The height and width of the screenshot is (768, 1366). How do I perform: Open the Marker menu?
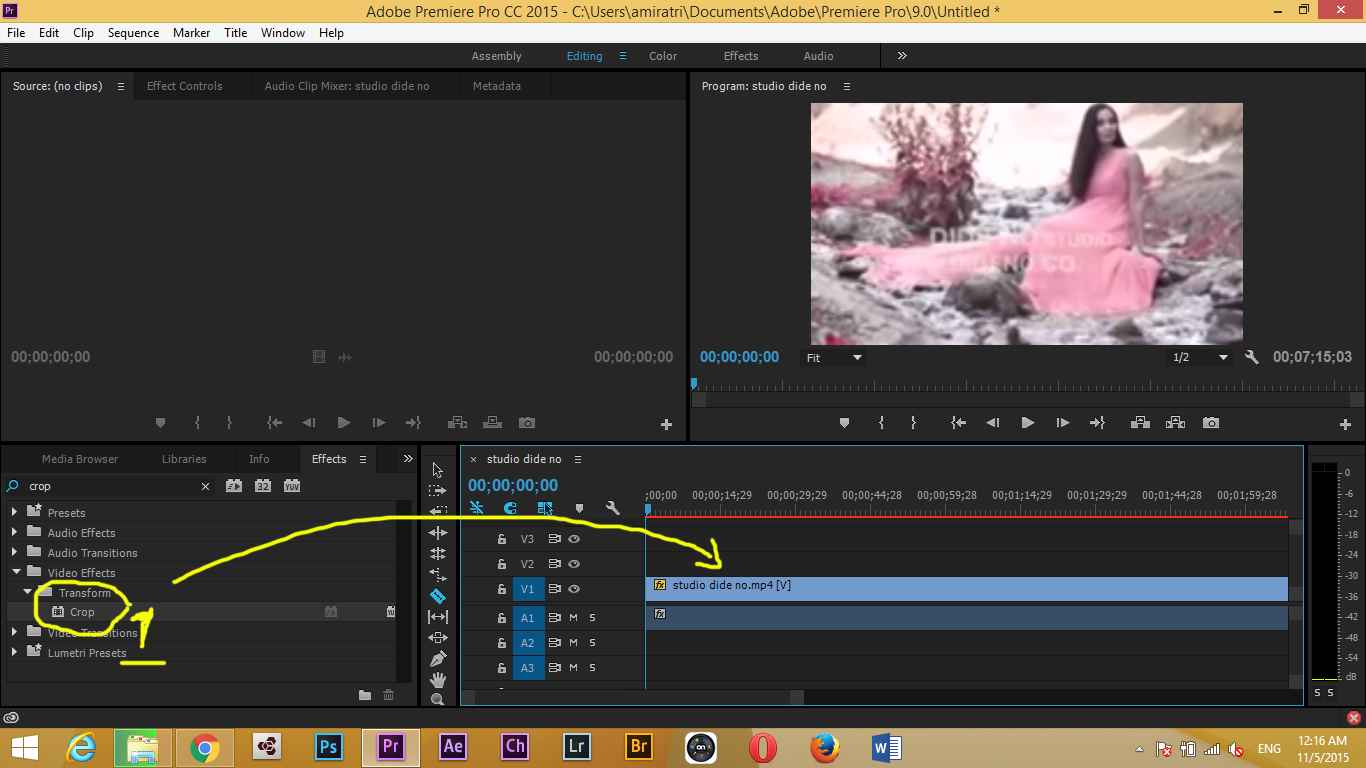[x=191, y=32]
